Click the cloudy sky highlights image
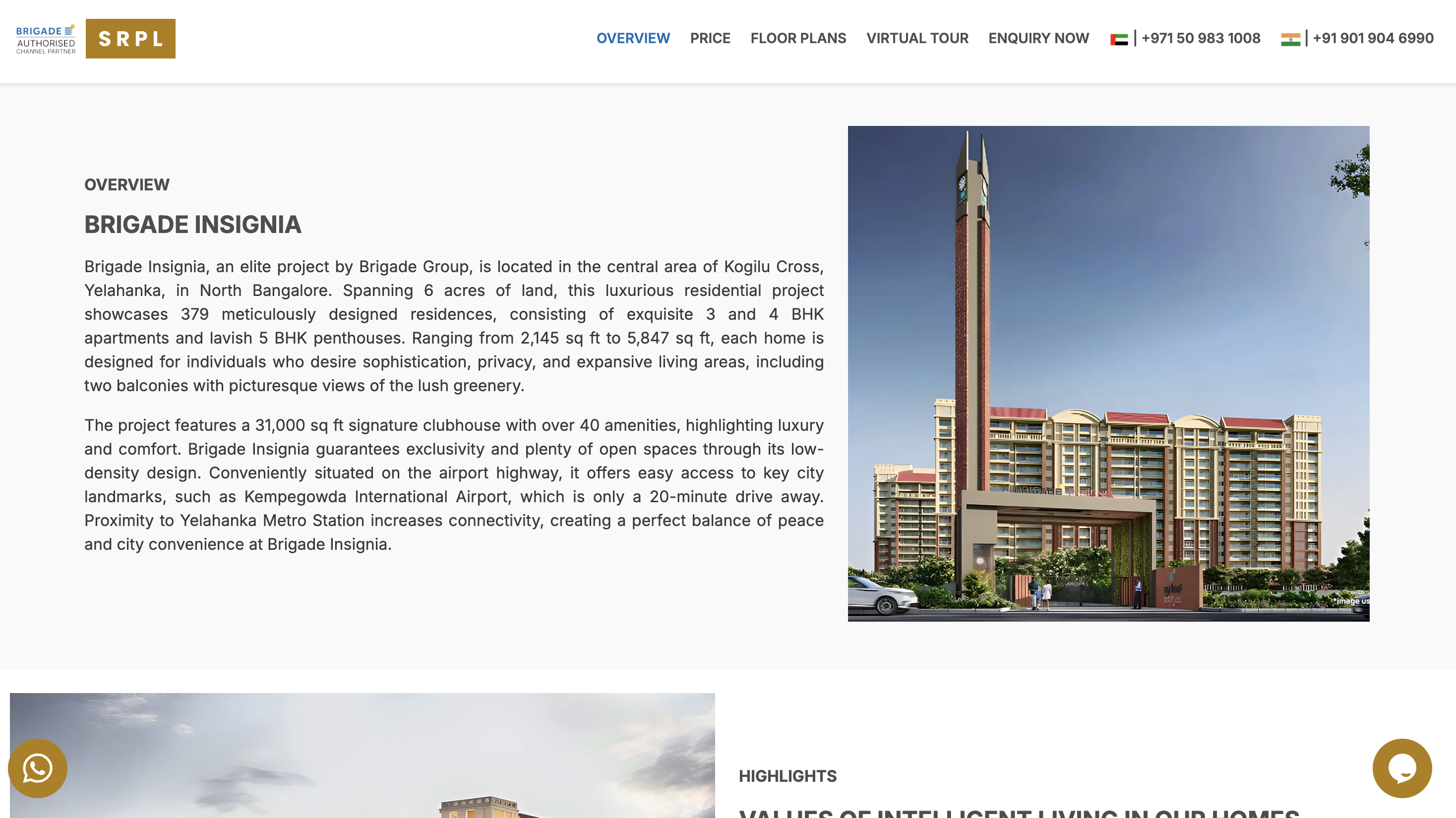 point(363,756)
